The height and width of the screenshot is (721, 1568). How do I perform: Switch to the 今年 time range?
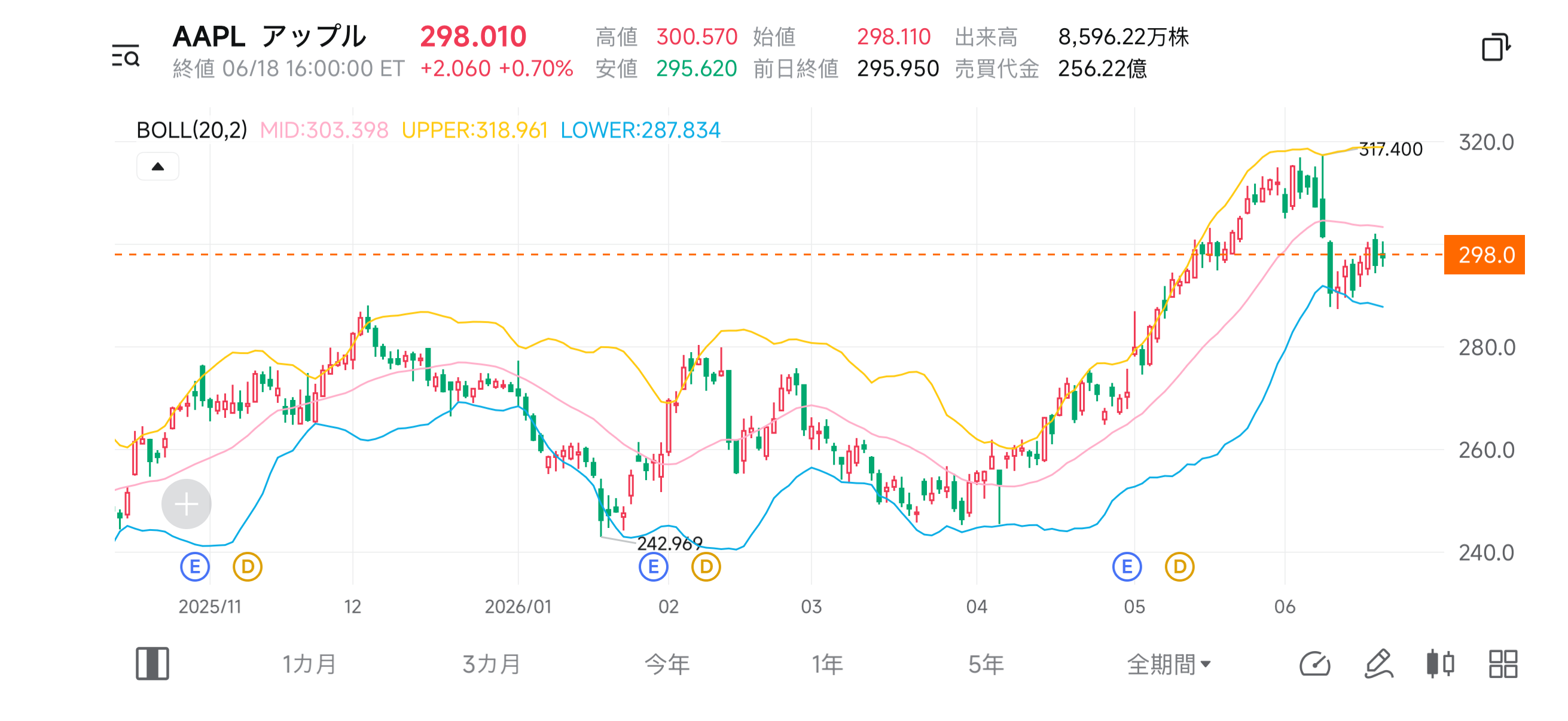667,664
